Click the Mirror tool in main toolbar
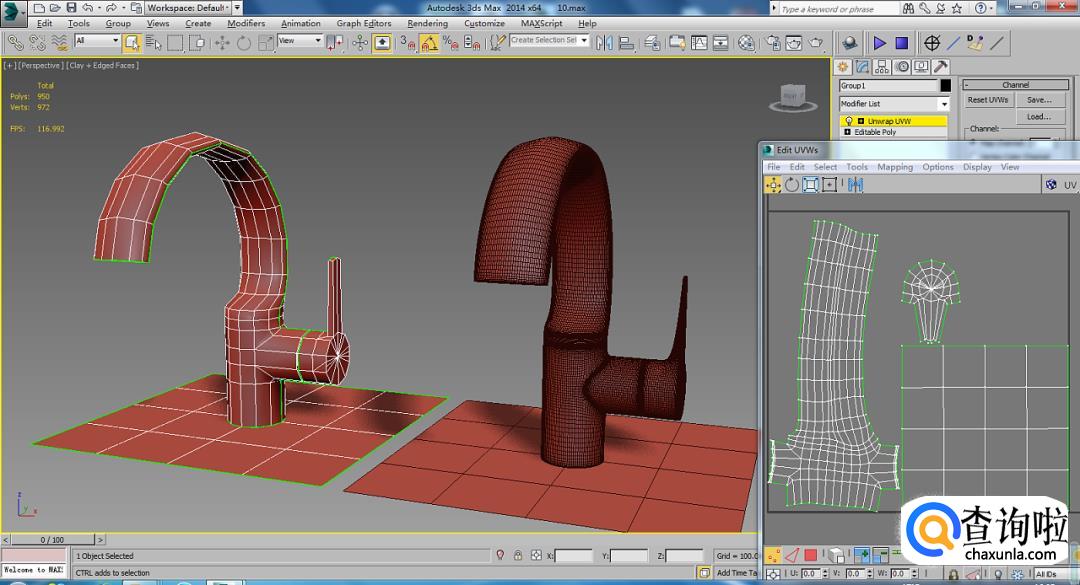Screen dimensions: 1080x585 click(x=606, y=43)
